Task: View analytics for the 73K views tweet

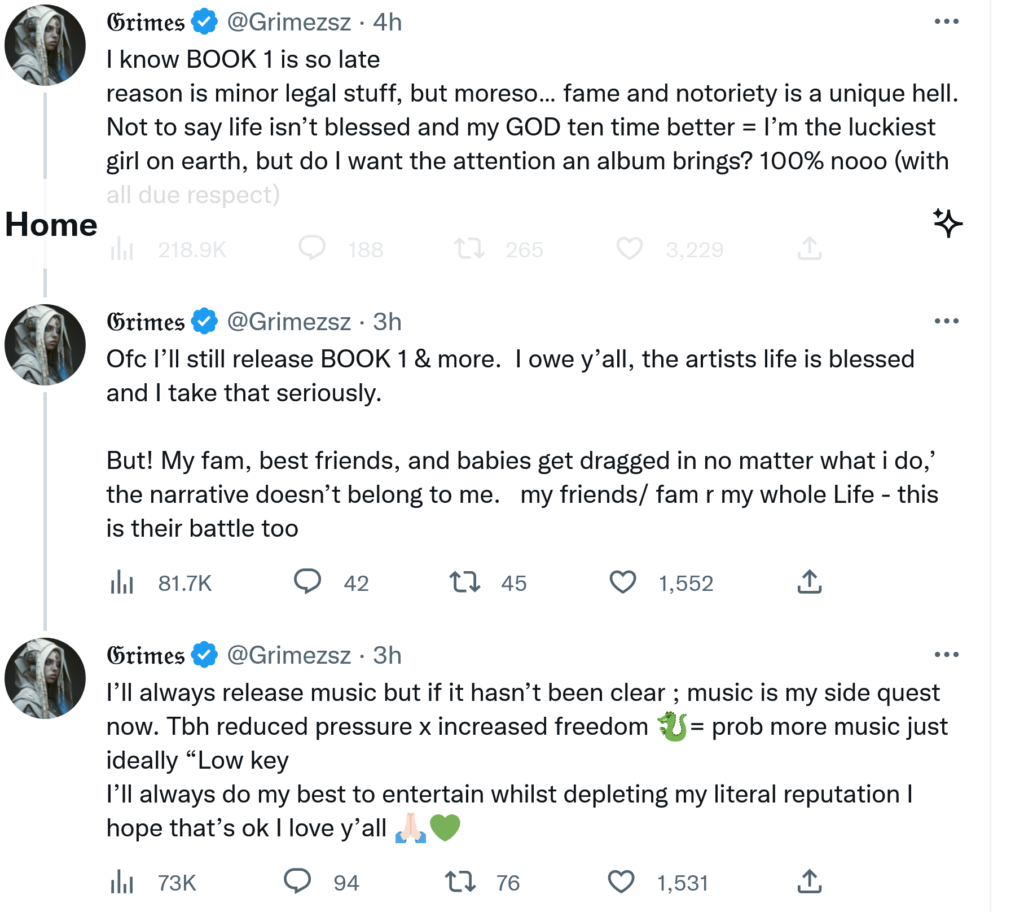Action: click(x=122, y=882)
